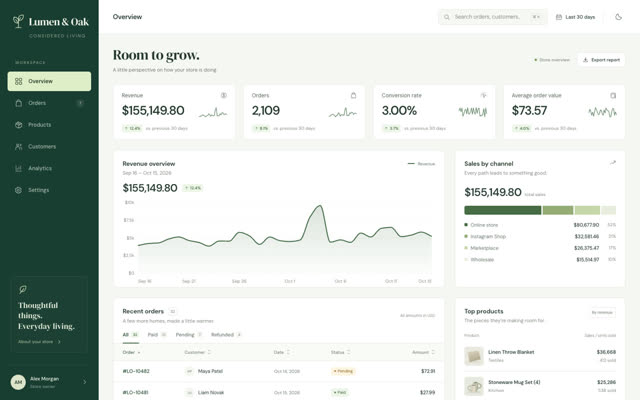
Task: Click the Marketplace segment of channel bar
Action: click(x=587, y=210)
